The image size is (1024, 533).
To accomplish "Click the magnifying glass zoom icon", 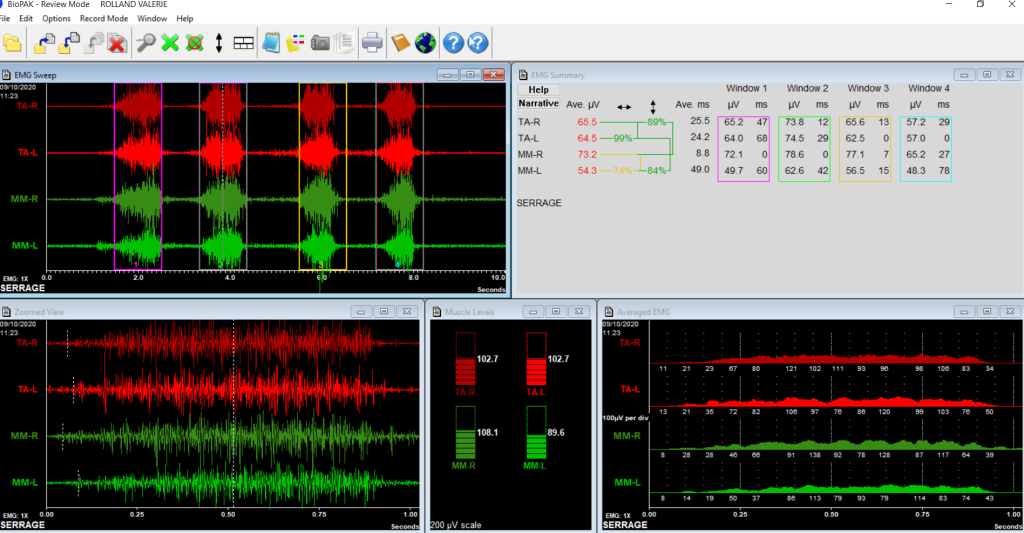I will (x=146, y=43).
